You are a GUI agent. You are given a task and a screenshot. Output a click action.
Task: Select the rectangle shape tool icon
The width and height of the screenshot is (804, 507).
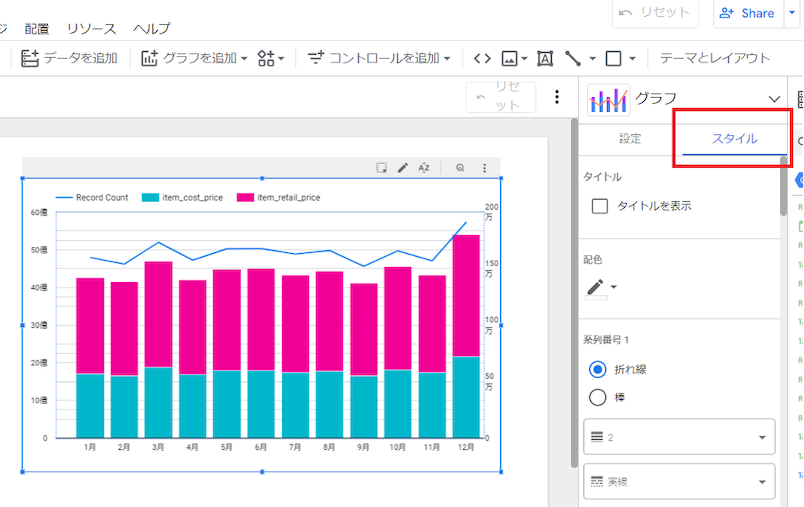613,58
